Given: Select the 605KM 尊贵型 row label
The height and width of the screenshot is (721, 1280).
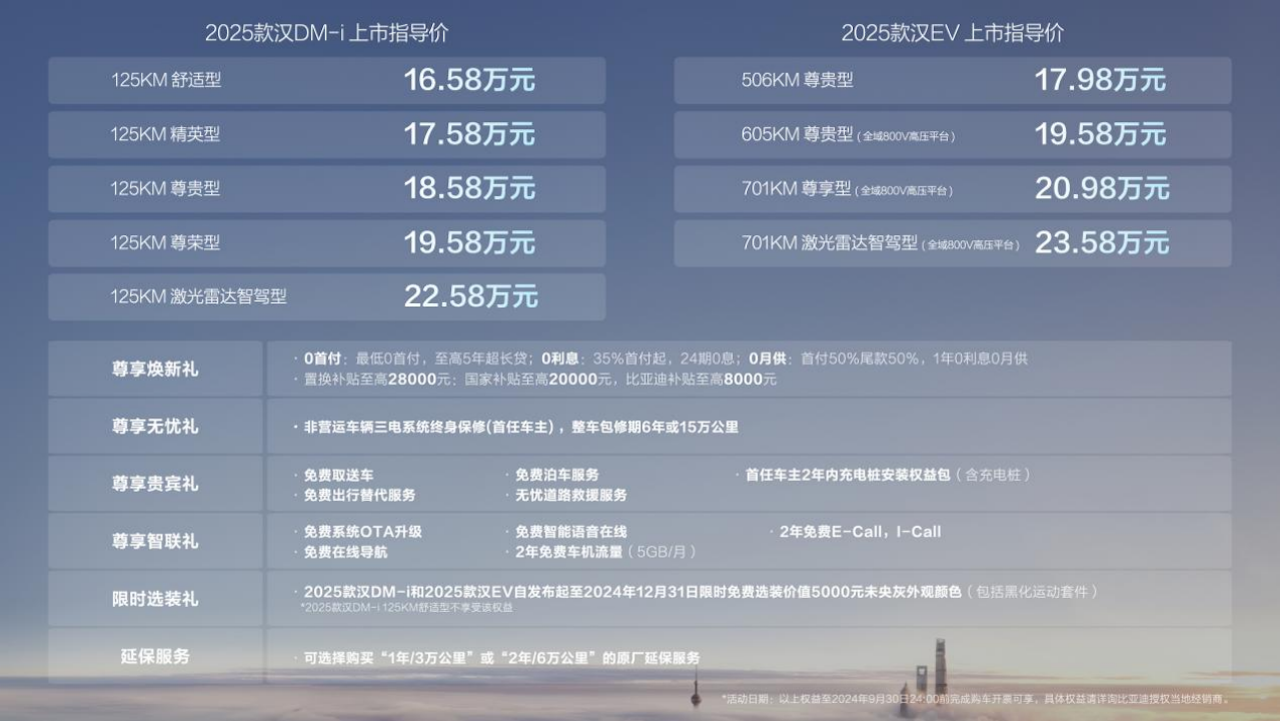Looking at the screenshot, I should 848,134.
